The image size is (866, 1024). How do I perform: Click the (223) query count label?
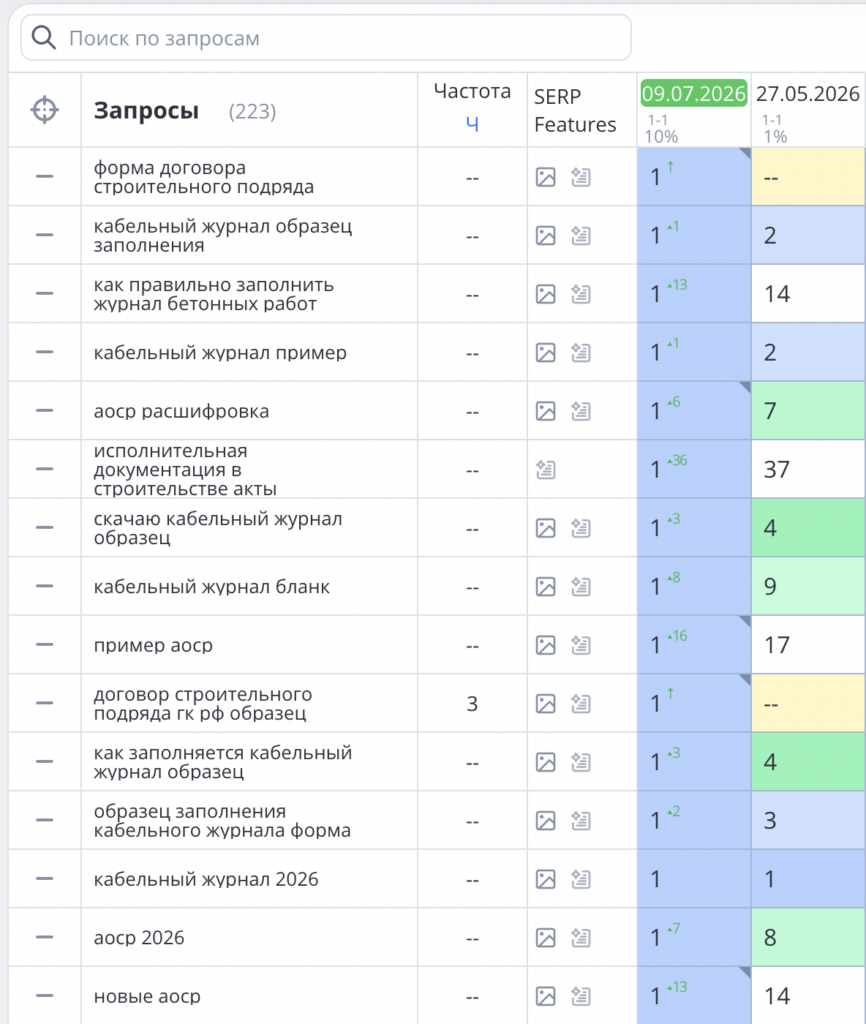tap(252, 112)
